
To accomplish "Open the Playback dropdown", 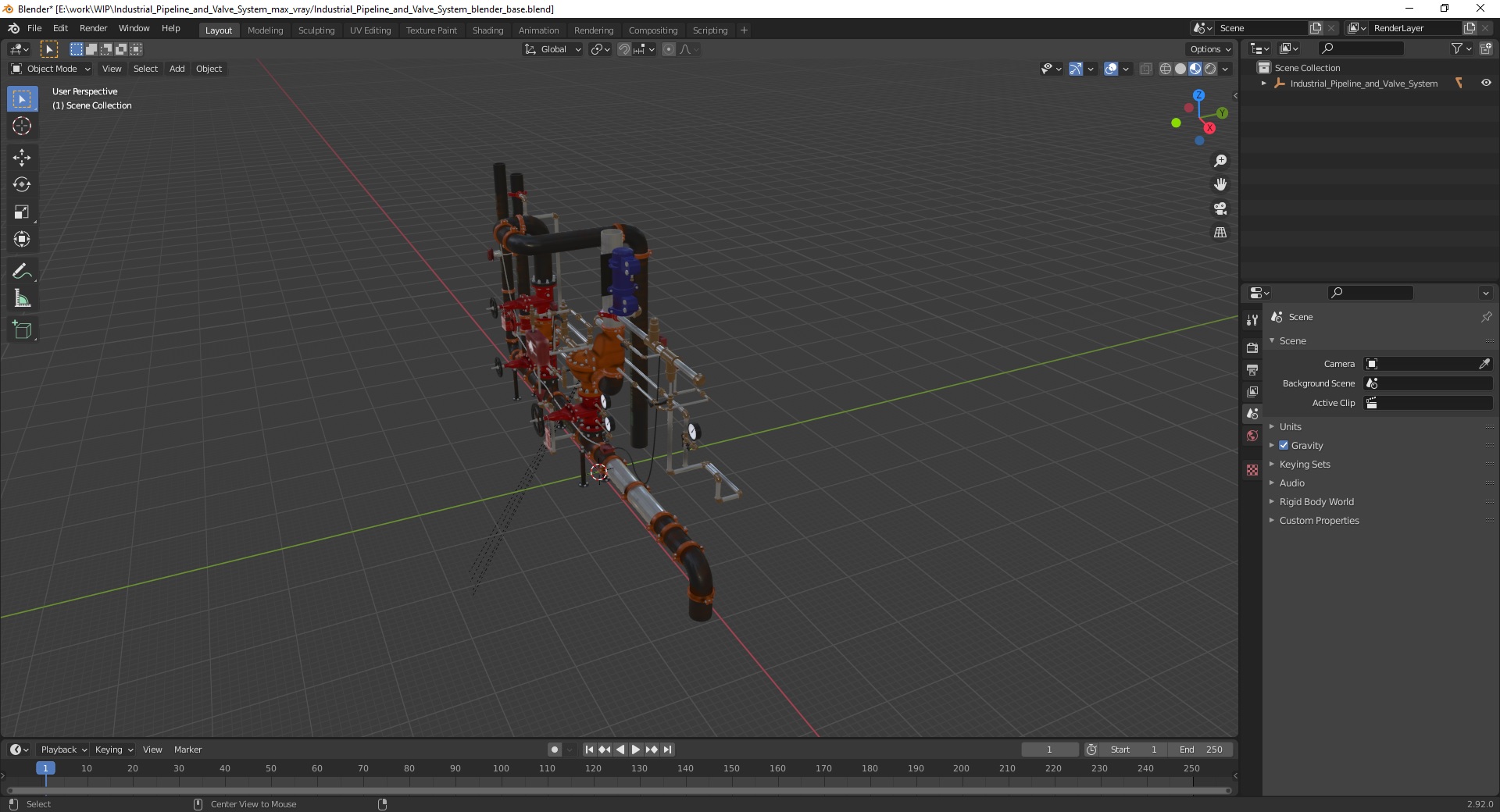I will 63,750.
